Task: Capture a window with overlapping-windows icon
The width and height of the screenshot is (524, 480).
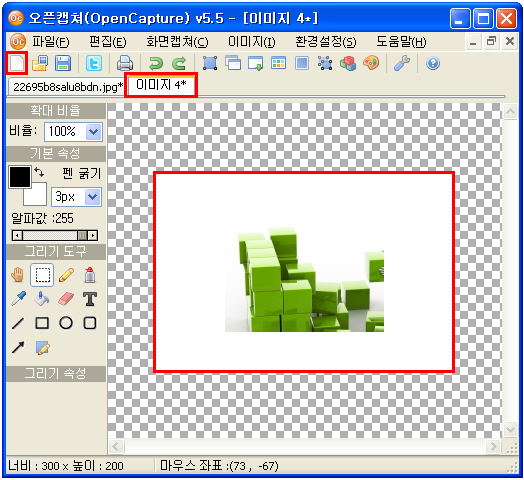Action: pyautogui.click(x=233, y=63)
